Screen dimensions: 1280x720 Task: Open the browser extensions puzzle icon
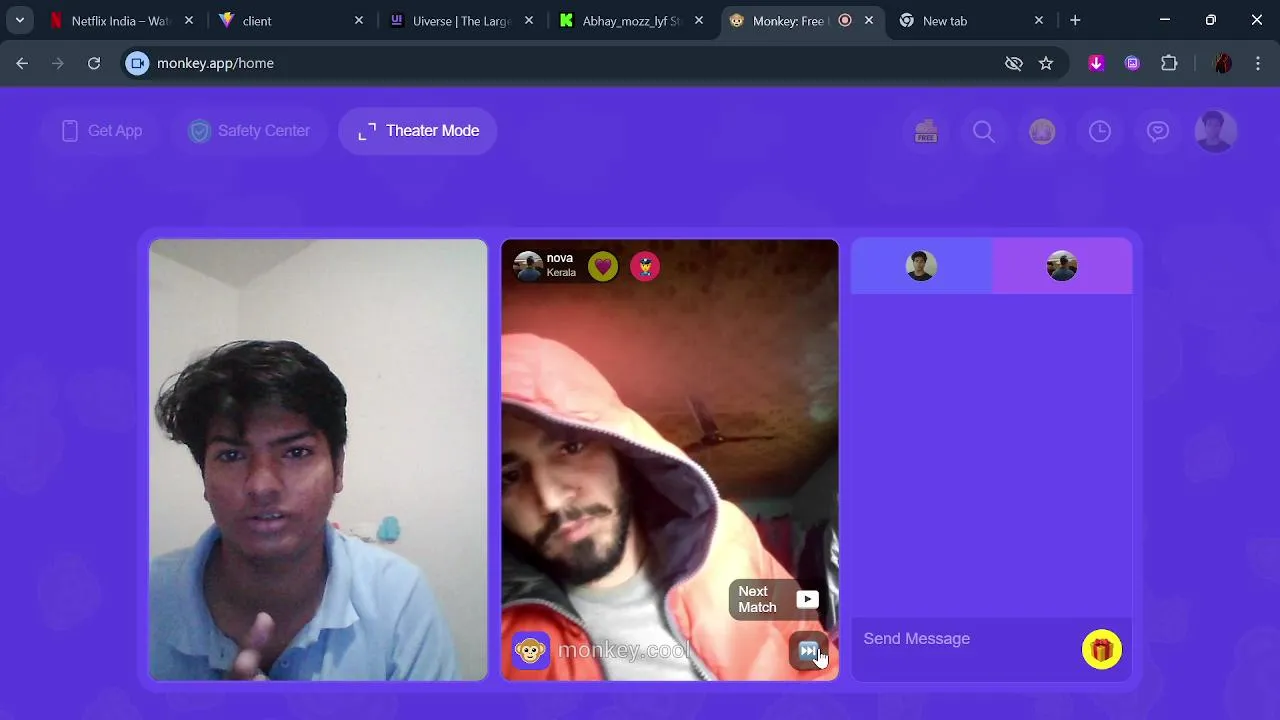[1169, 63]
